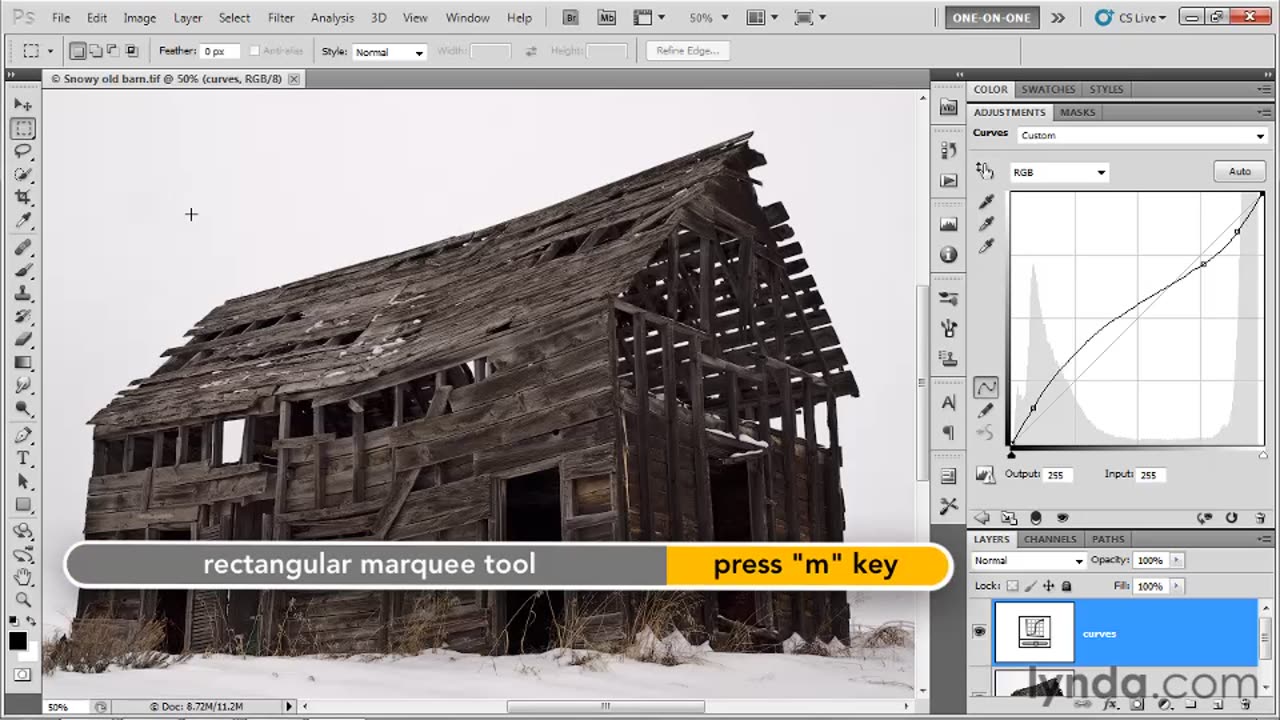Enable Add to selection mode
The height and width of the screenshot is (720, 1280).
tap(96, 51)
